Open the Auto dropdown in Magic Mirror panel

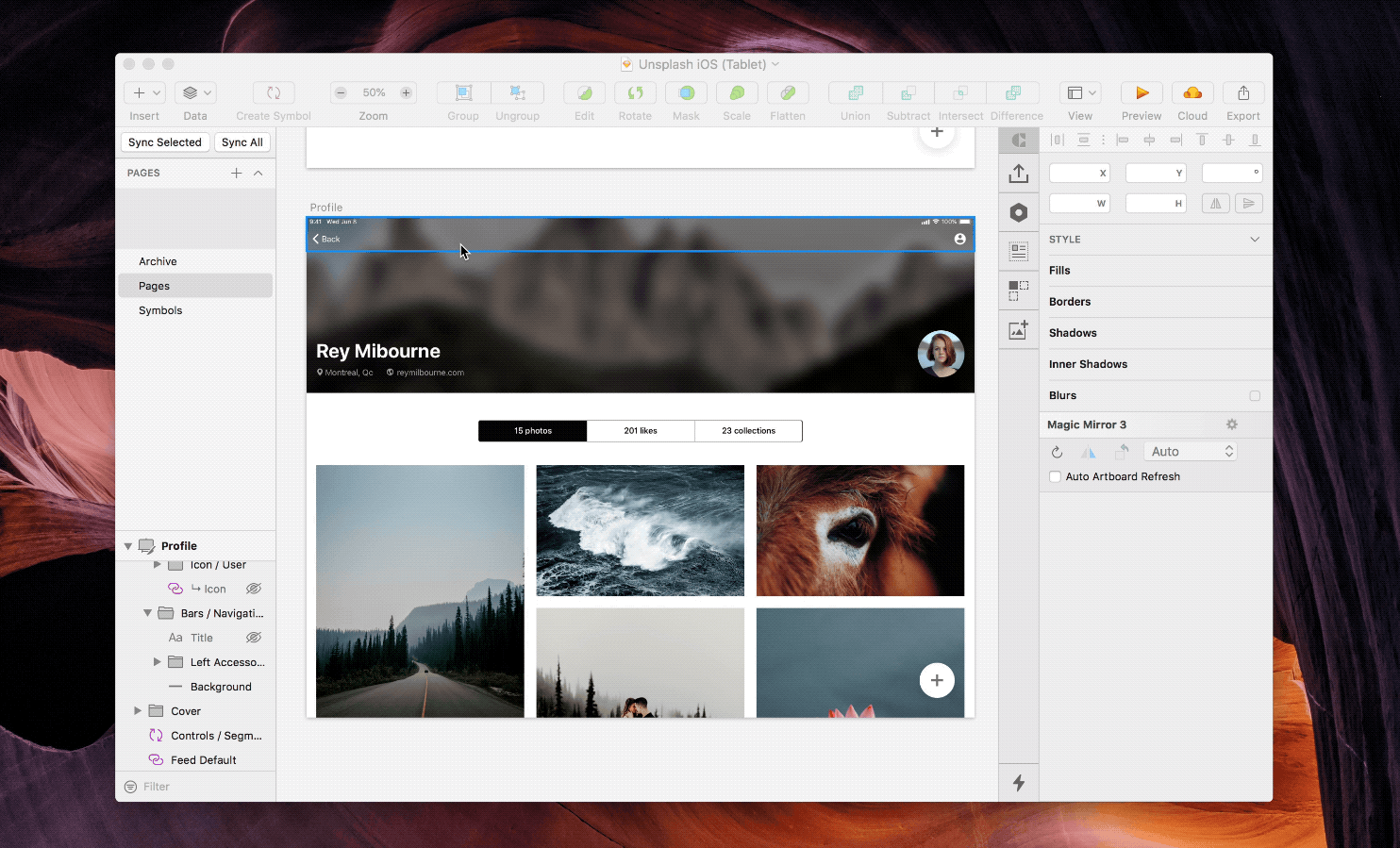click(1190, 451)
